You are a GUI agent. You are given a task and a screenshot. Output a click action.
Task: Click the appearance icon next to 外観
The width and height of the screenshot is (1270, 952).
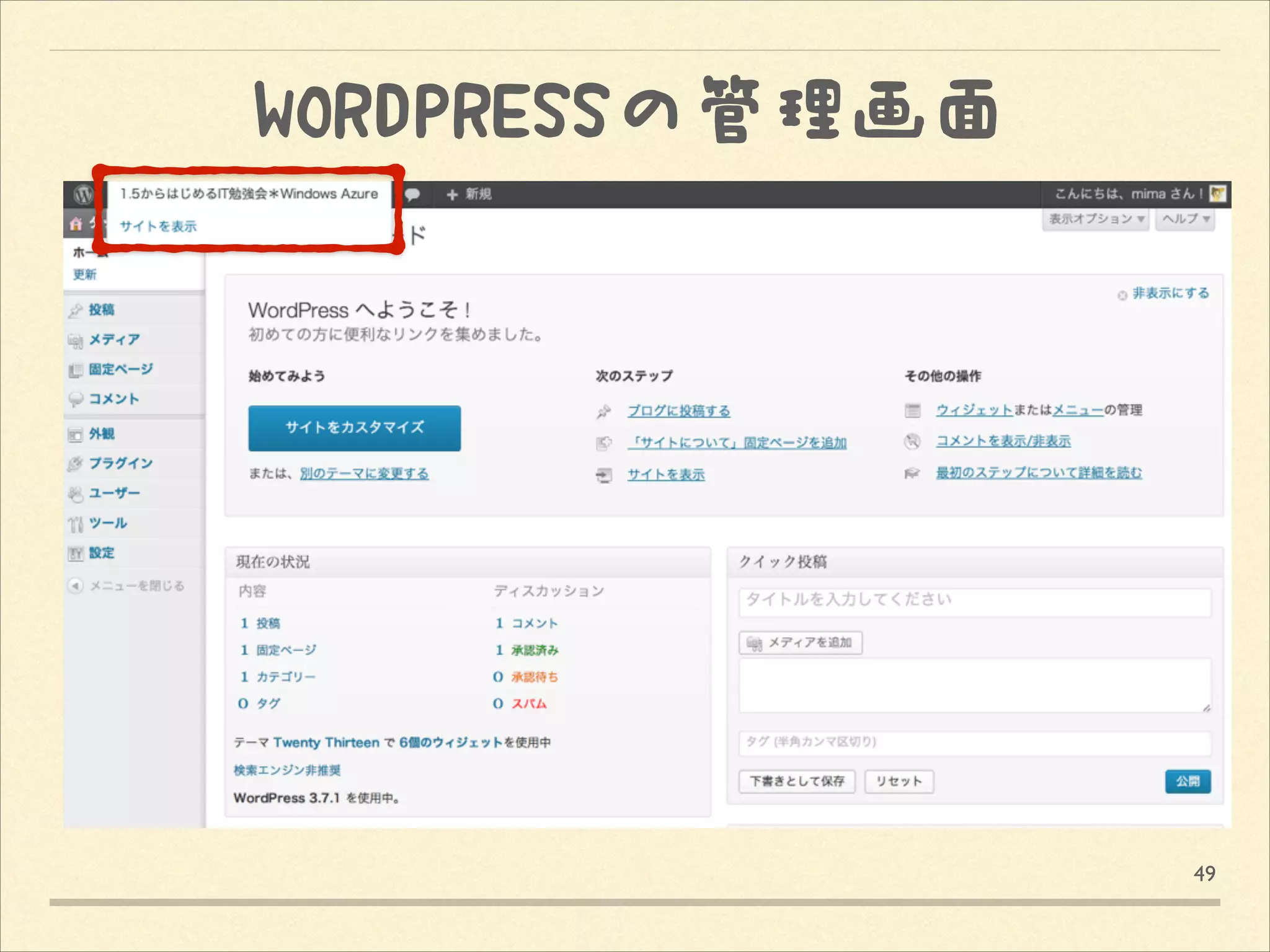76,434
